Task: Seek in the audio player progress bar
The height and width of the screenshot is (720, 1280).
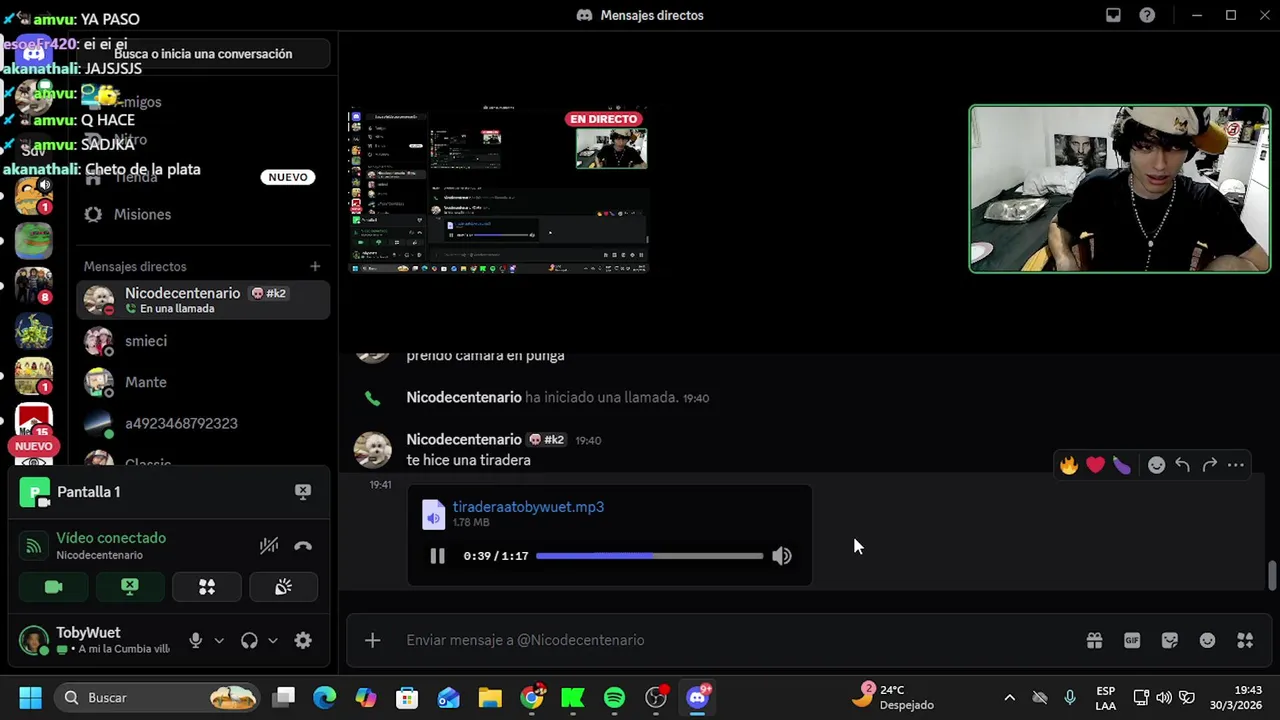Action: click(x=649, y=556)
